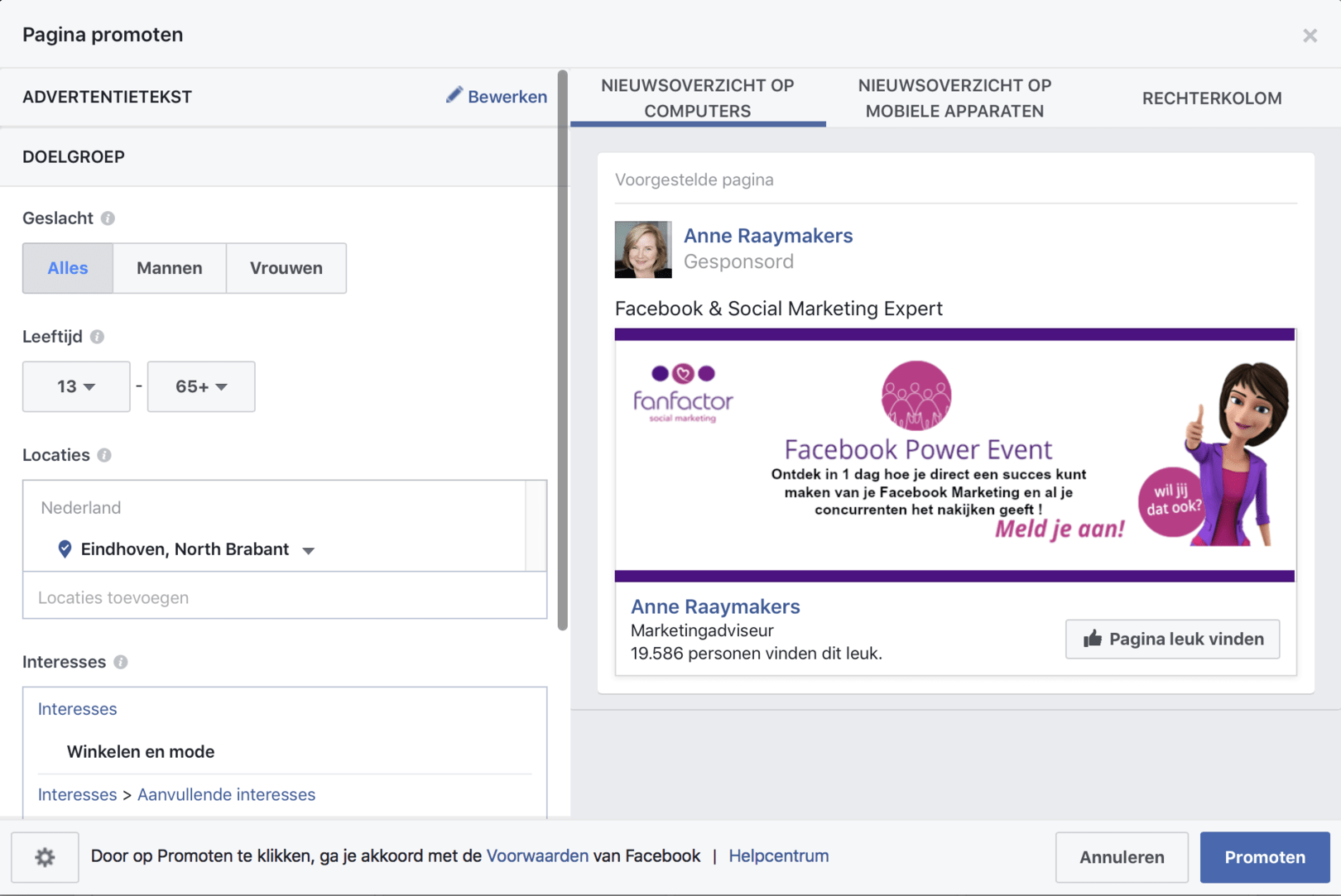The width and height of the screenshot is (1341, 896).
Task: Select the Vrouwen gender option
Action: [286, 268]
